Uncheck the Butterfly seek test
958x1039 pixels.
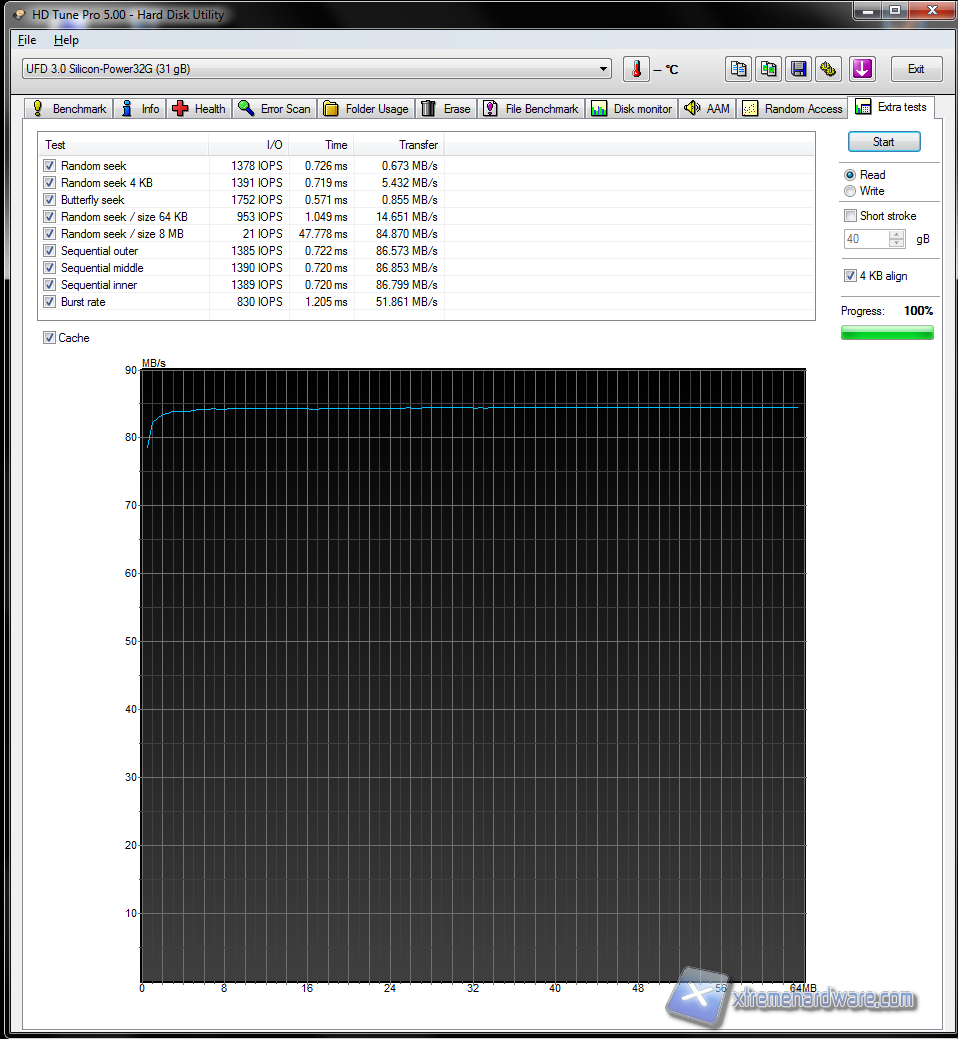(50, 200)
